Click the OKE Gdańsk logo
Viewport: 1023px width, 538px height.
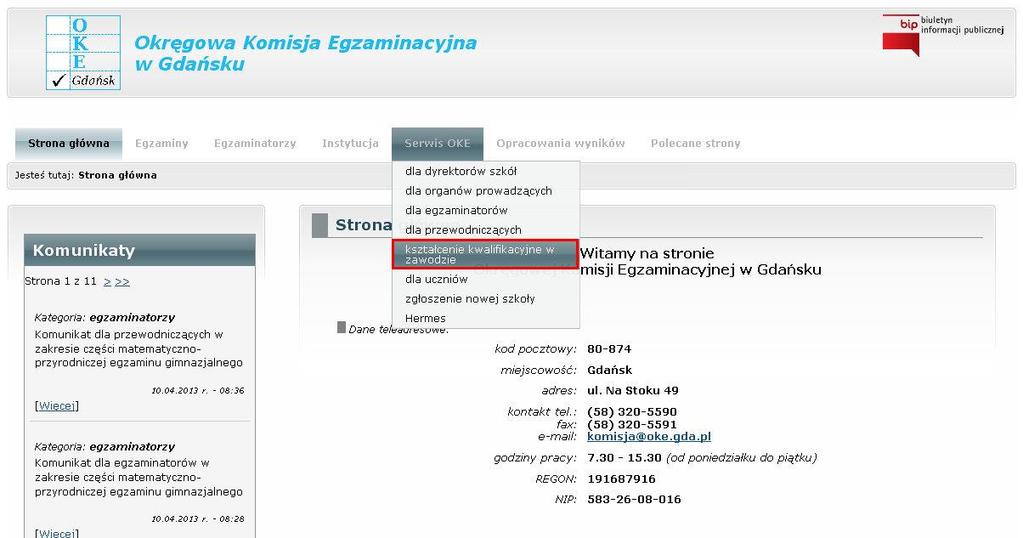[x=84, y=52]
